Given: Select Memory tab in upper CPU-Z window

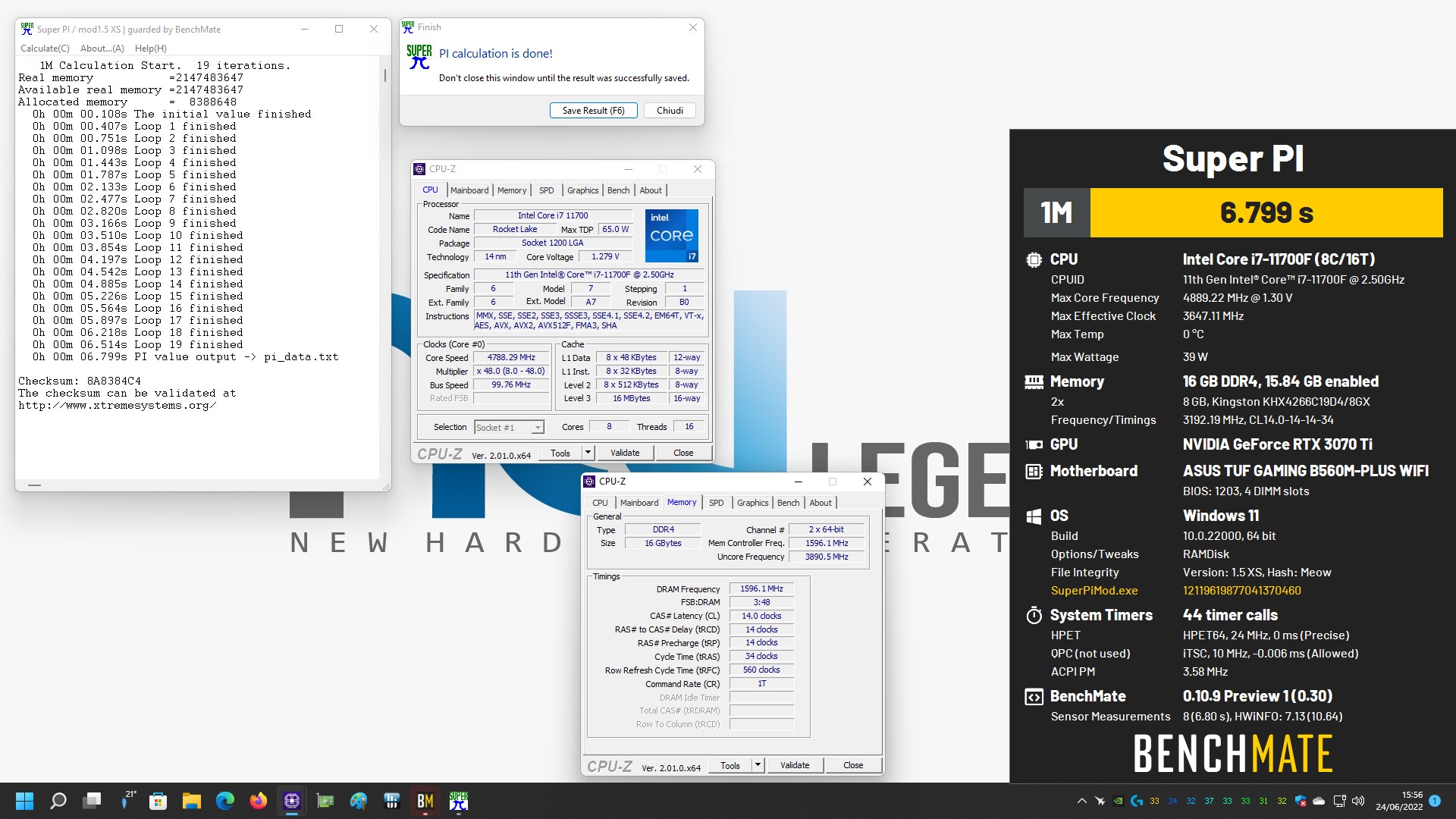Looking at the screenshot, I should coord(512,190).
